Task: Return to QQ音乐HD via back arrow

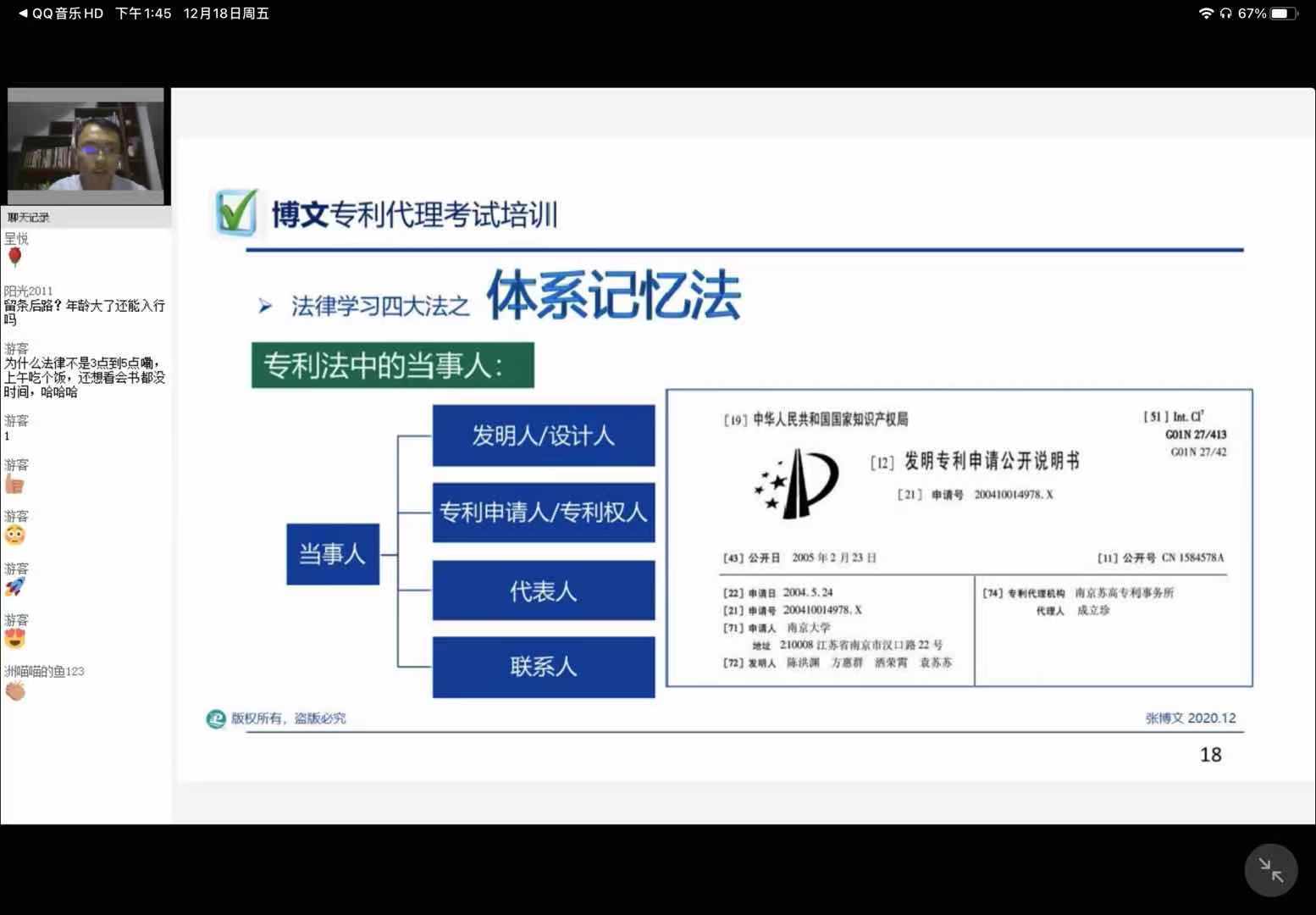Action: coord(23,14)
